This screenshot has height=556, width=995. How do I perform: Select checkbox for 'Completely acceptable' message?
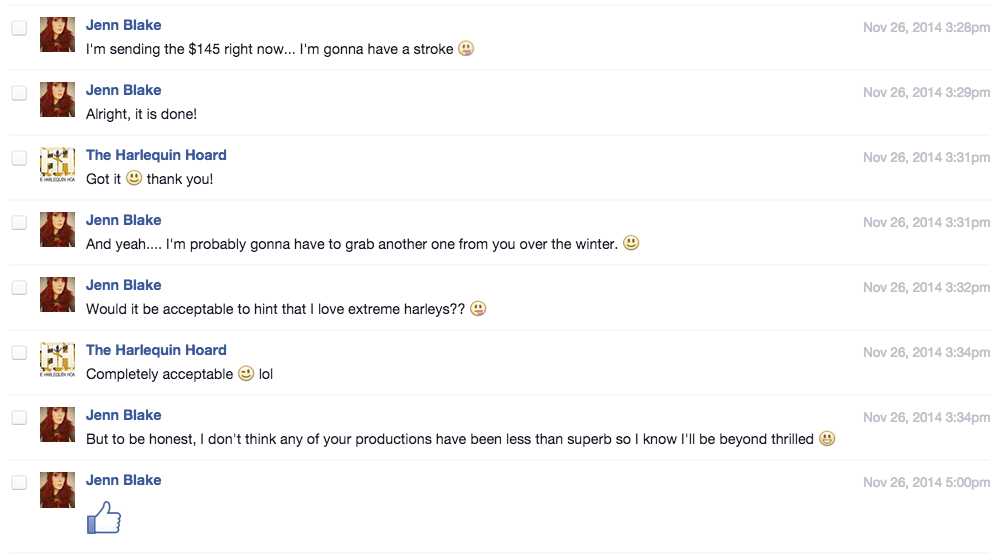tap(19, 353)
